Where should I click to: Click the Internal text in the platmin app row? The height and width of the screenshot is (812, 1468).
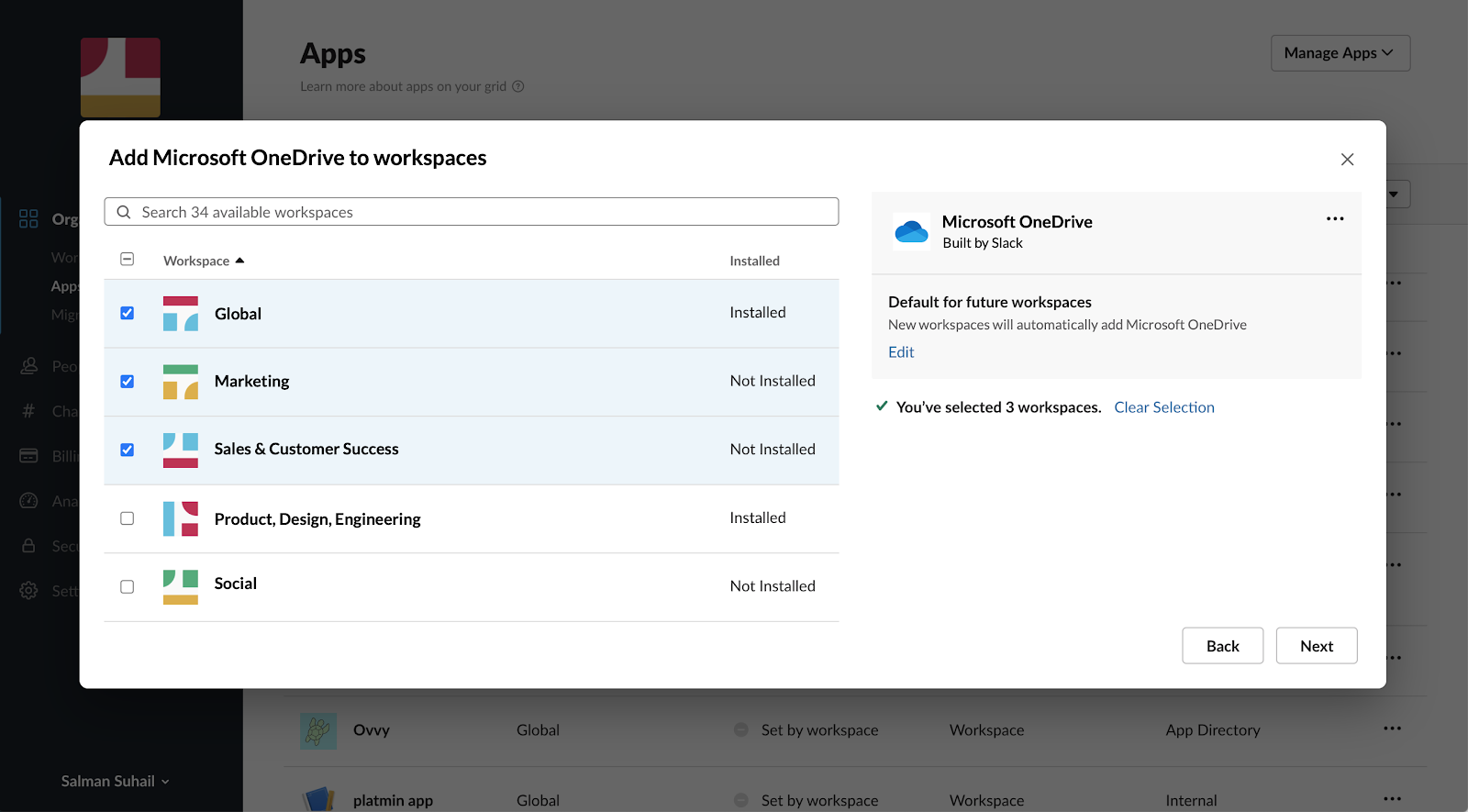click(x=1191, y=801)
